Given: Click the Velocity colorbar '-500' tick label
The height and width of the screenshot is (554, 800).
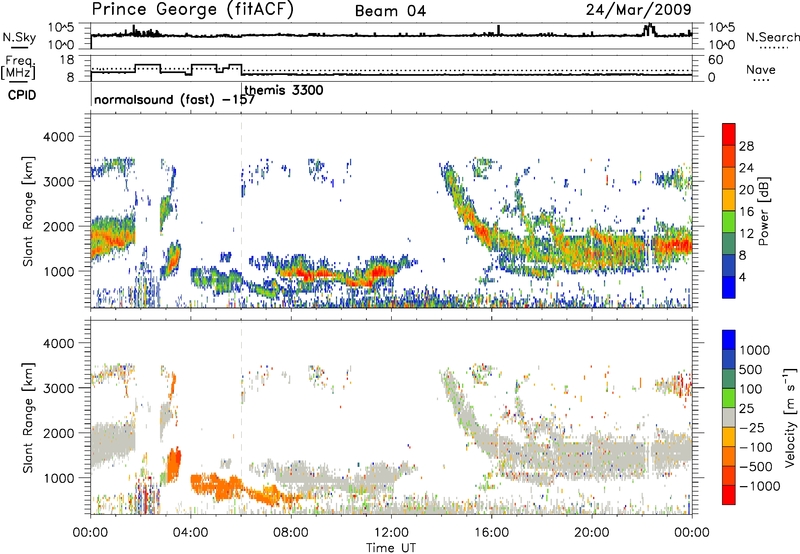Looking at the screenshot, I should point(756,466).
